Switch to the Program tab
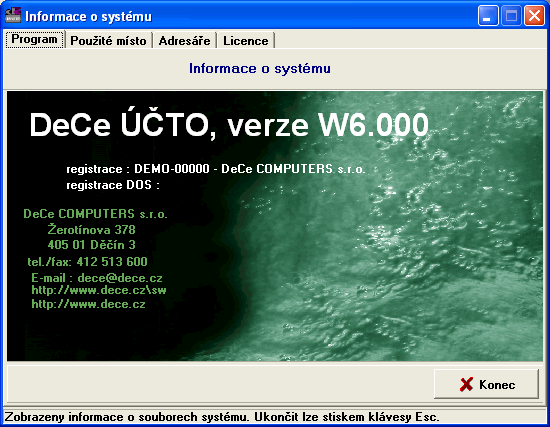Viewport: 550px width, 427px height. [34, 39]
